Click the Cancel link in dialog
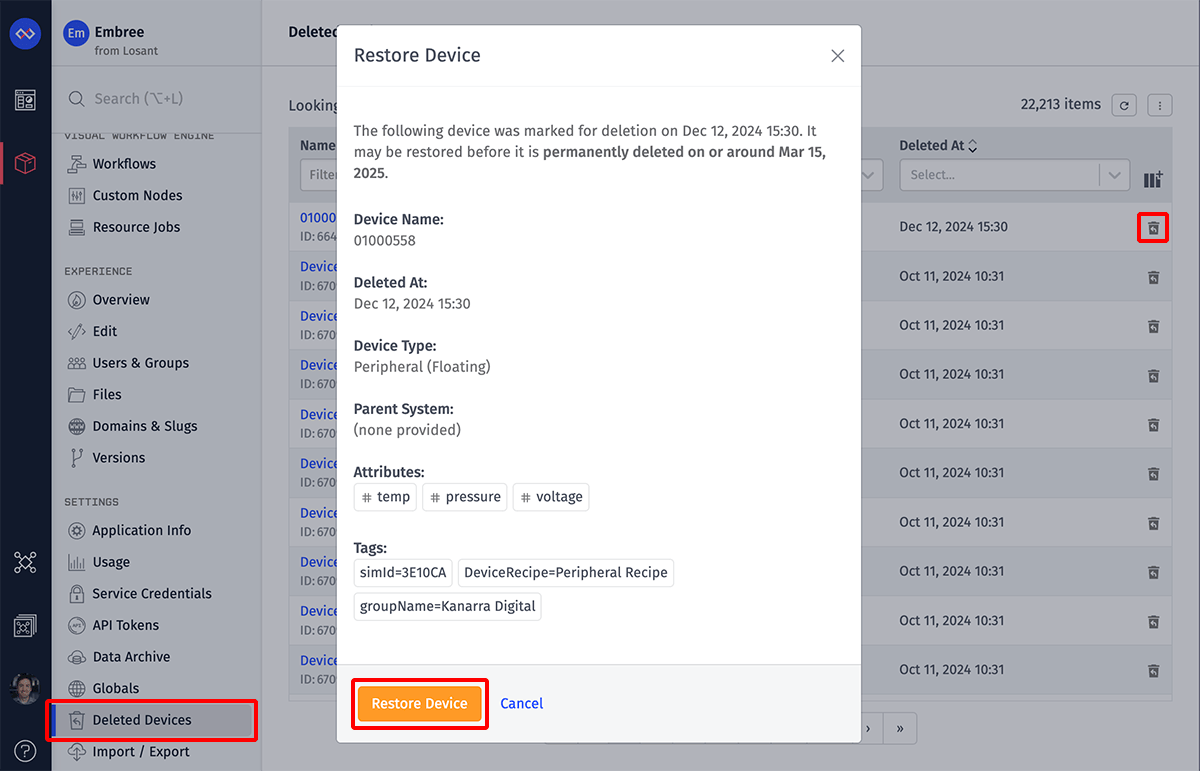Screen dimensions: 1200x771 tap(521, 704)
